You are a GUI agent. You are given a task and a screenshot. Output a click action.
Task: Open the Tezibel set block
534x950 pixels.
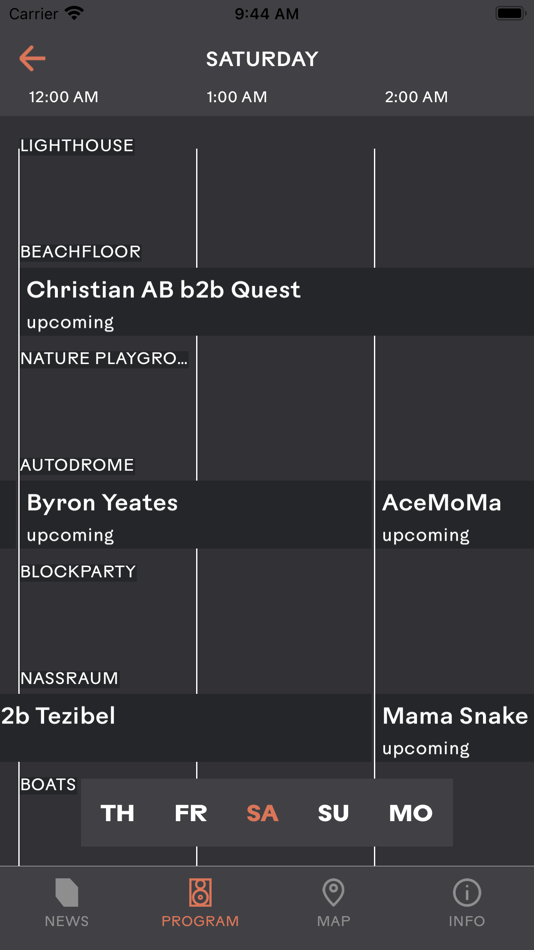tap(185, 728)
